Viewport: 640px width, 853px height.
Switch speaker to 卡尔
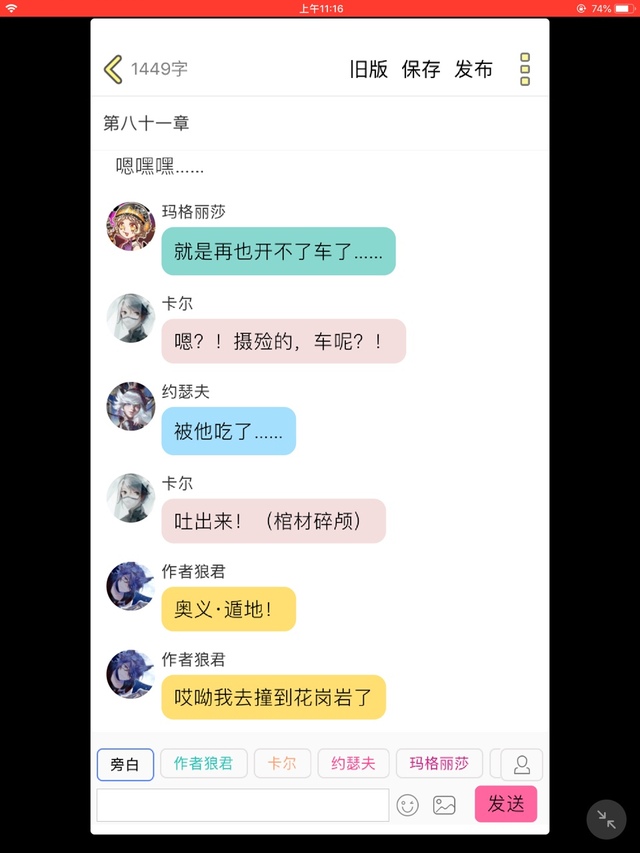pyautogui.click(x=282, y=763)
